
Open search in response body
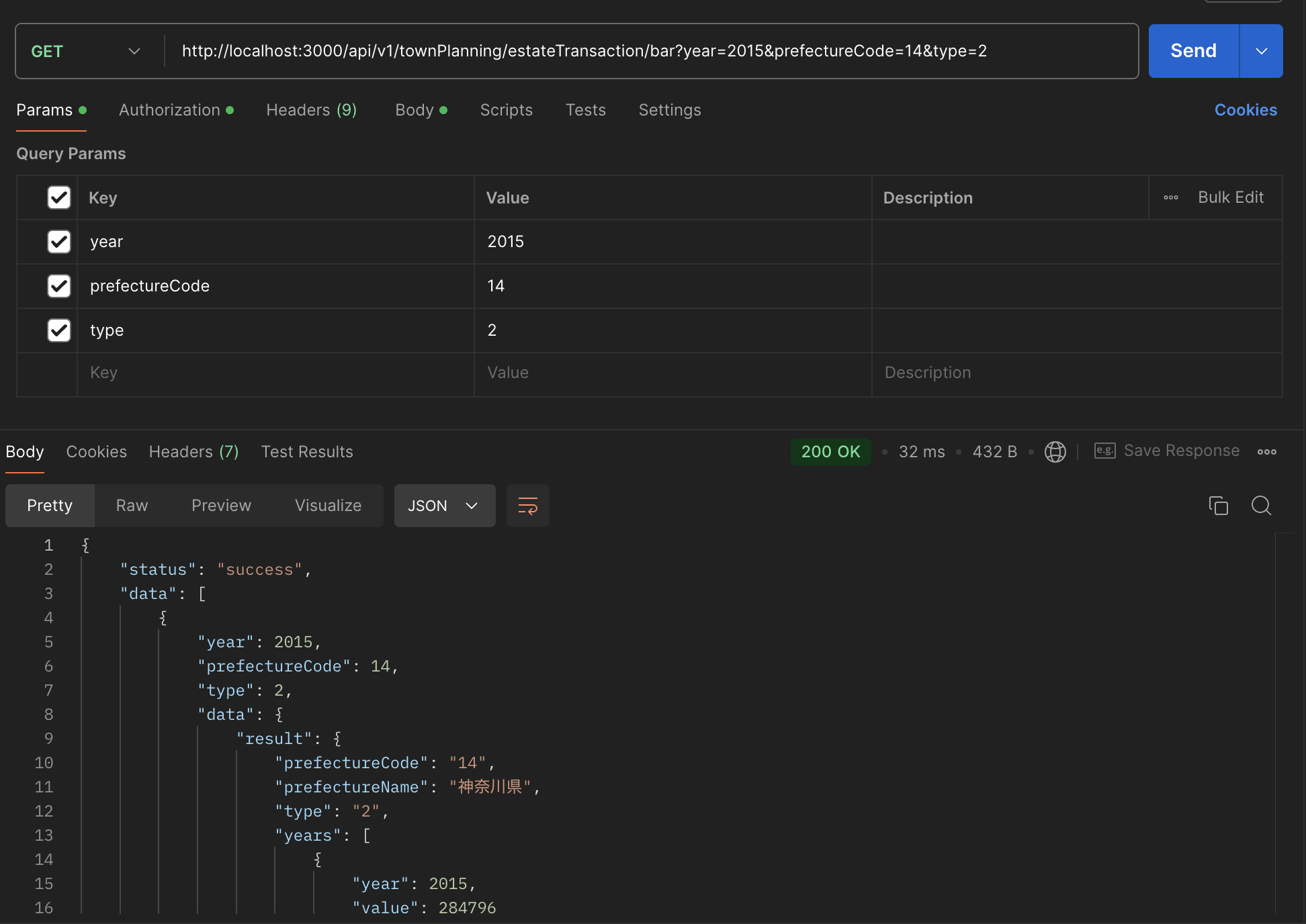point(1261,506)
